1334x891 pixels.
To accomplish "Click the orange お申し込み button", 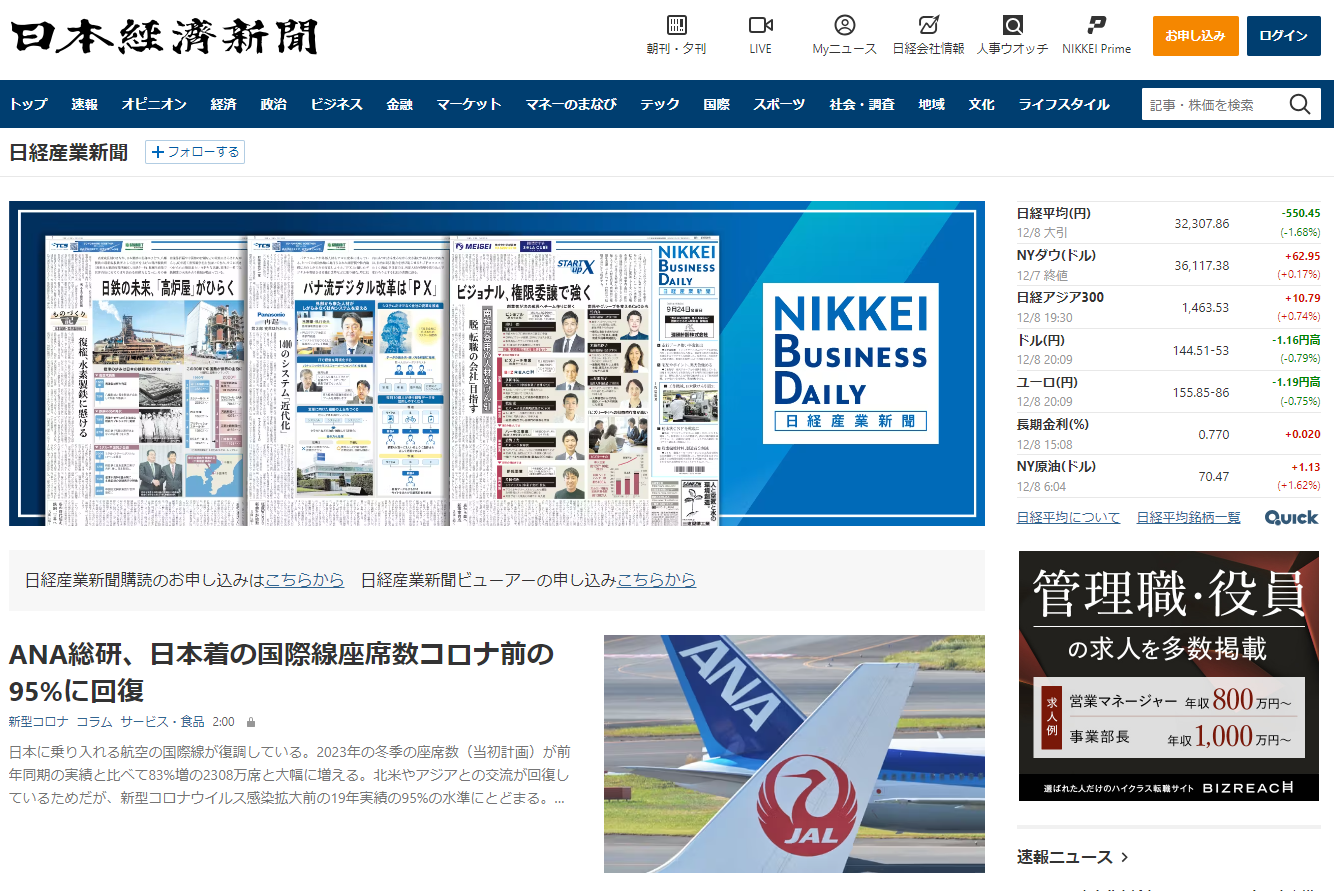I will point(1195,36).
